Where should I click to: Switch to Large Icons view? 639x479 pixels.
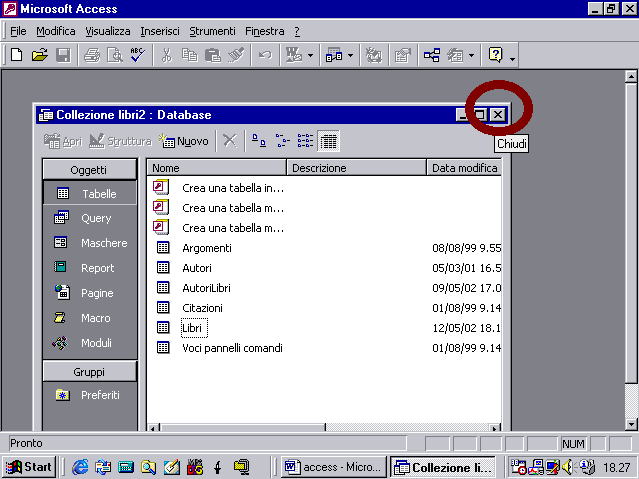tap(259, 141)
